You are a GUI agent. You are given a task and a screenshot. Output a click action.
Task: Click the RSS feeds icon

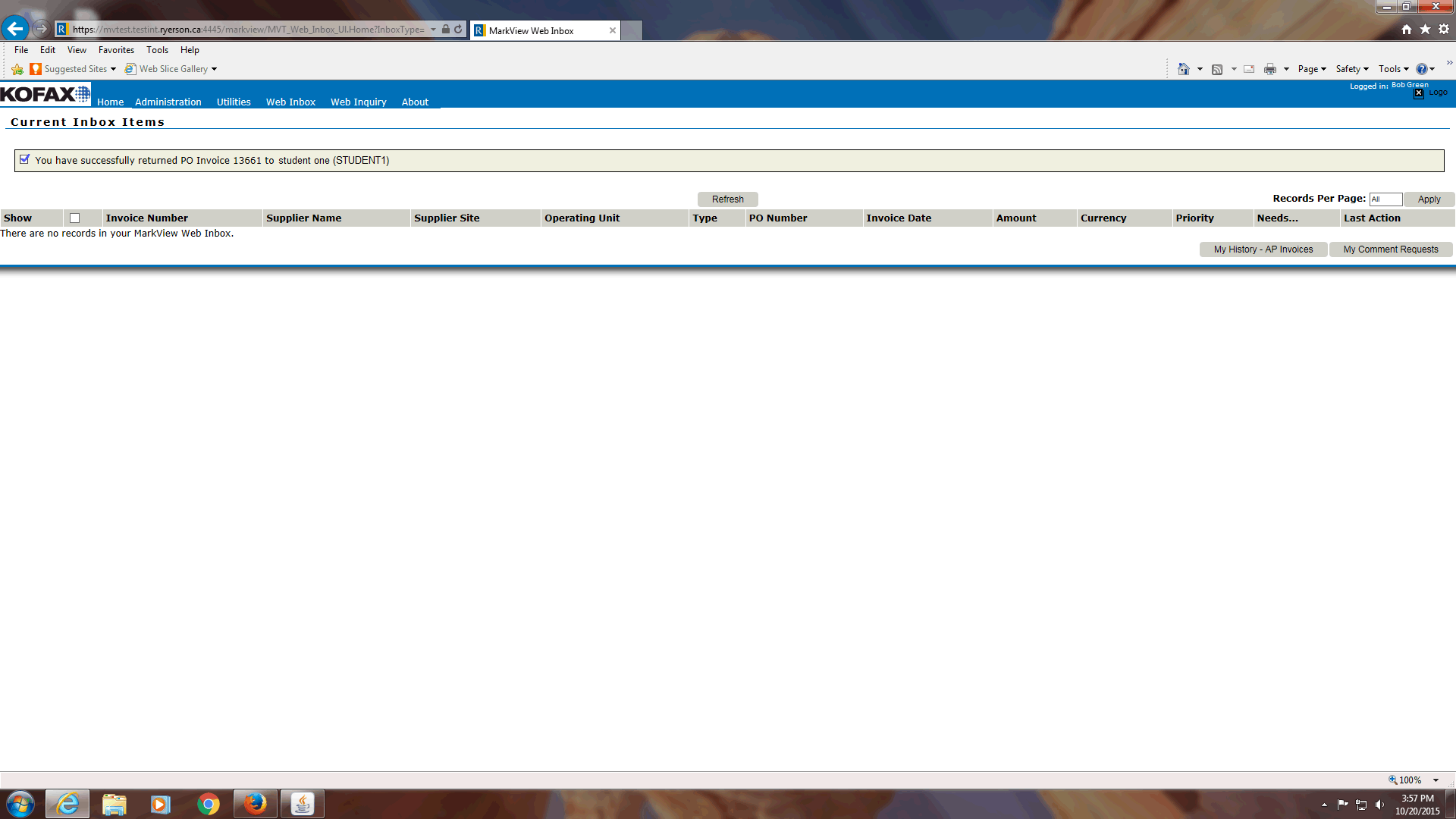pos(1217,69)
